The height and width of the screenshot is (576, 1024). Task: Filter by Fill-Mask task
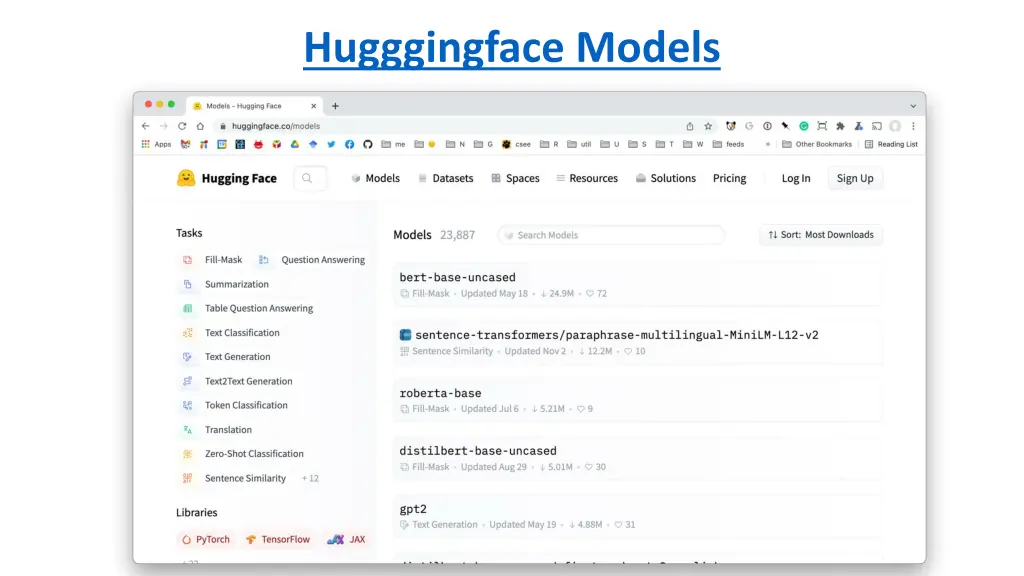click(x=212, y=260)
